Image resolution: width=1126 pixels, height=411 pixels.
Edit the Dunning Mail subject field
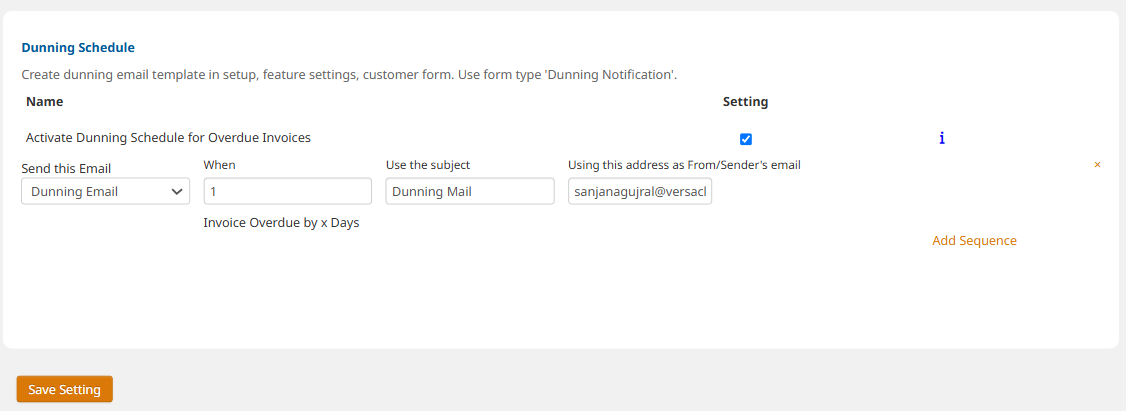coord(470,191)
